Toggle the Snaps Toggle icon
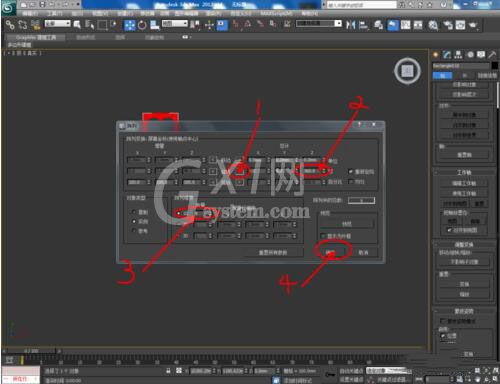The width and height of the screenshot is (500, 384). click(236, 24)
